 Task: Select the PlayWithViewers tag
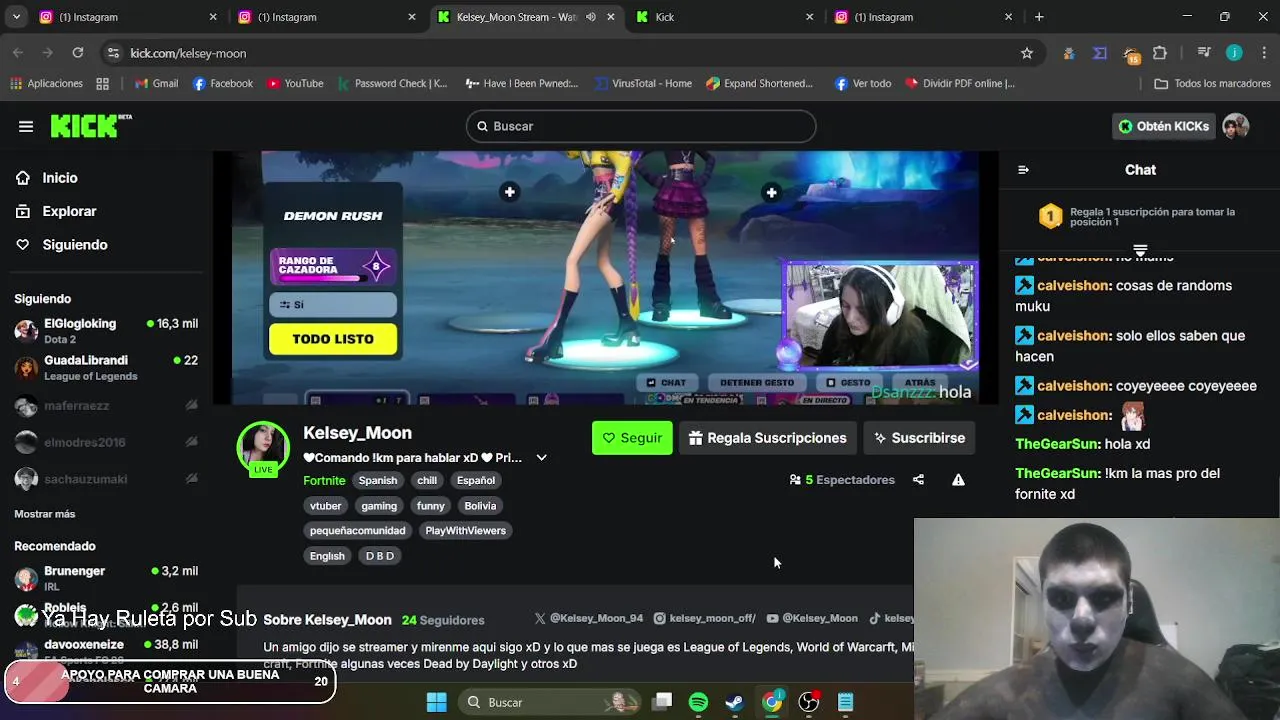pos(465,531)
